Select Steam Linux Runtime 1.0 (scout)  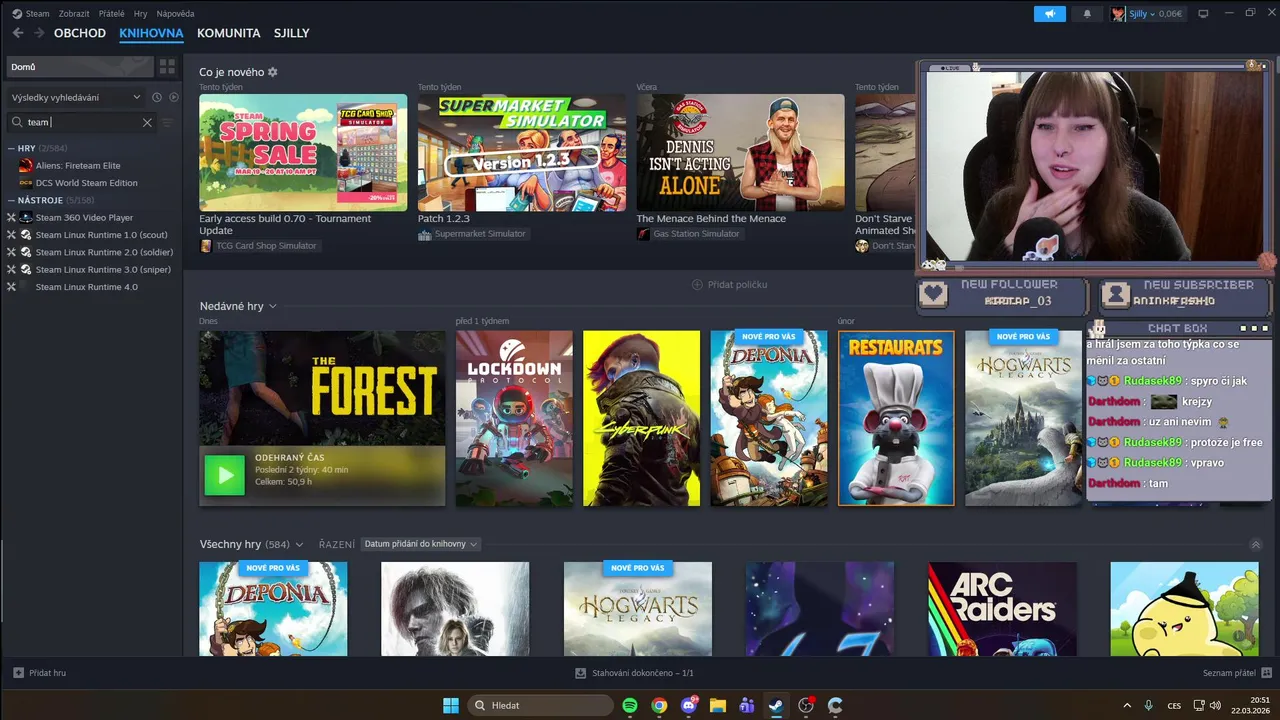point(101,235)
